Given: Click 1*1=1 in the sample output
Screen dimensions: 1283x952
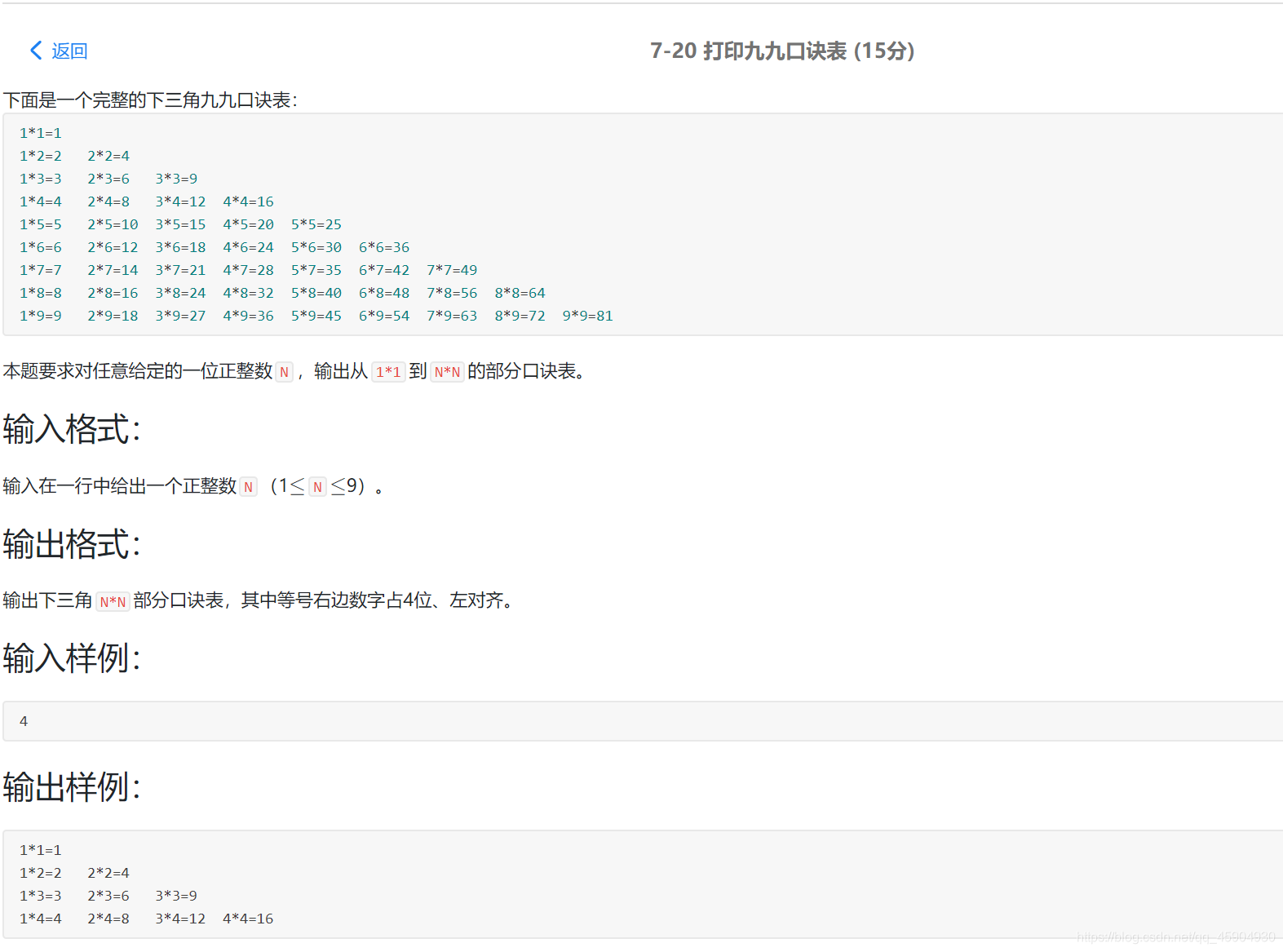Looking at the screenshot, I should pyautogui.click(x=41, y=850).
